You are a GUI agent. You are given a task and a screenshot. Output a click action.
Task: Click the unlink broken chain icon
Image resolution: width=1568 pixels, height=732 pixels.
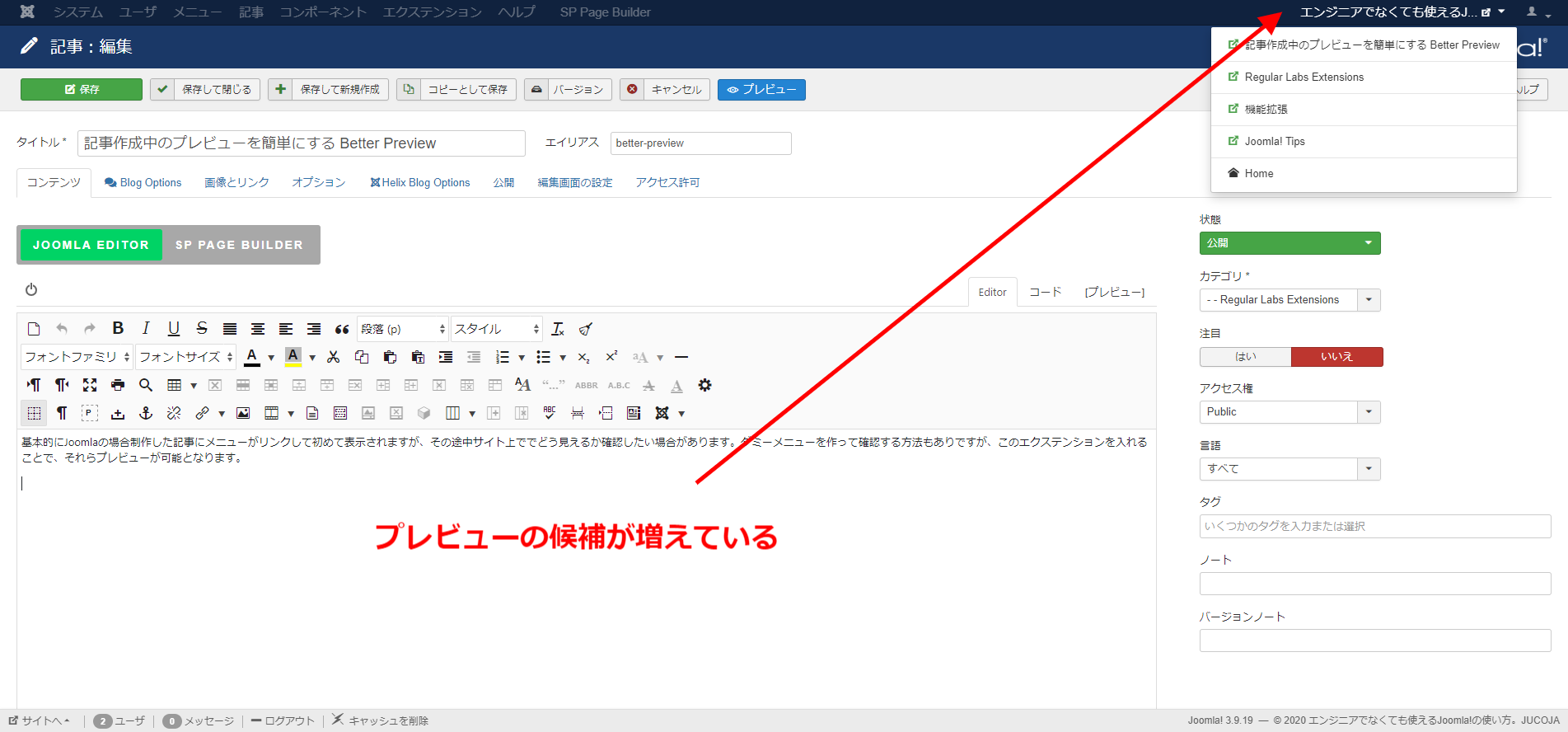[x=174, y=413]
